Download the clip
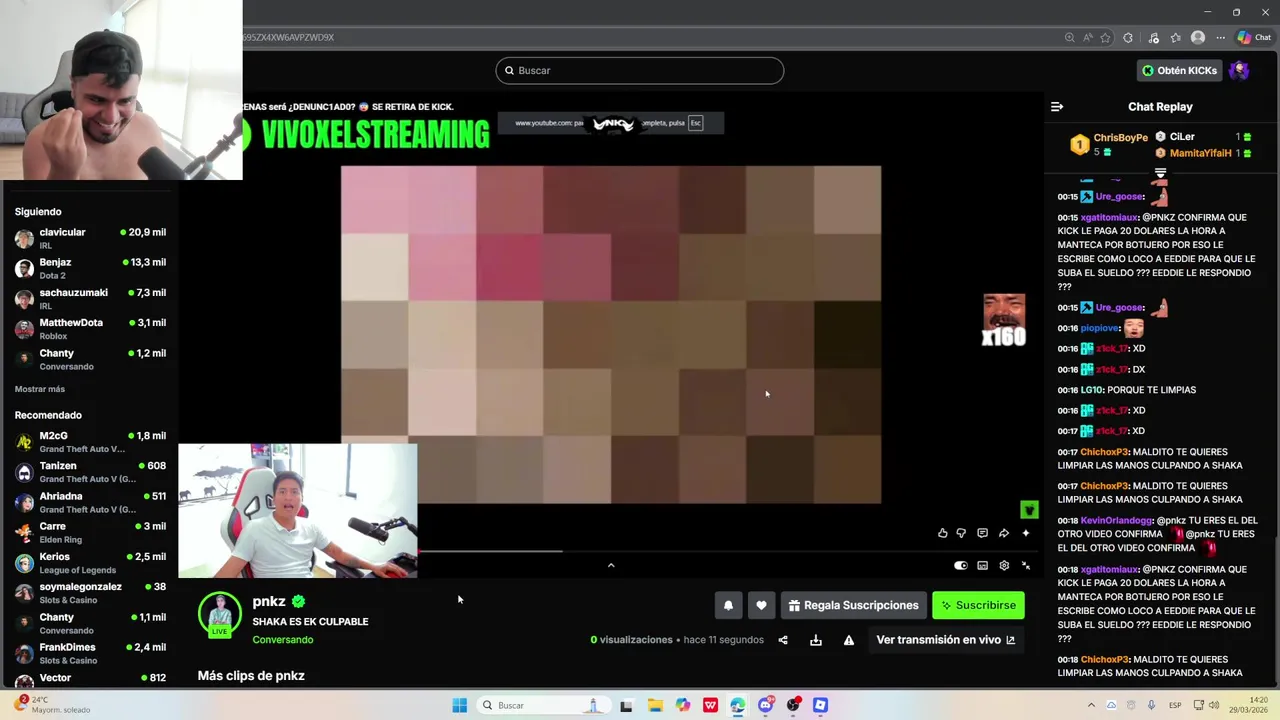Image resolution: width=1280 pixels, height=720 pixels. pyautogui.click(x=816, y=640)
